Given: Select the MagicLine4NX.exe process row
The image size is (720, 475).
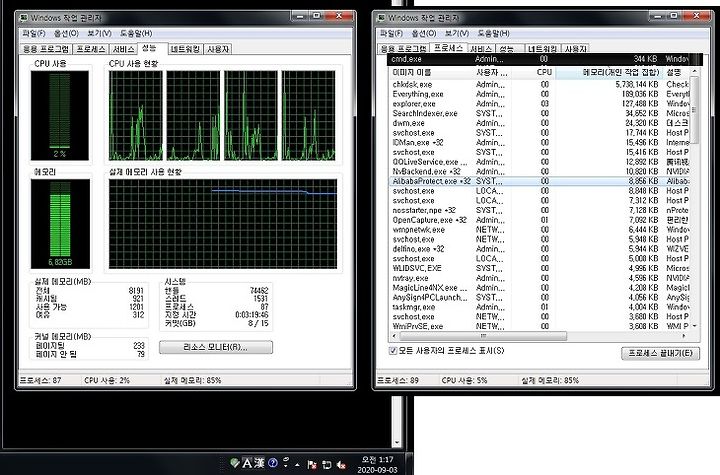Looking at the screenshot, I should (539, 288).
